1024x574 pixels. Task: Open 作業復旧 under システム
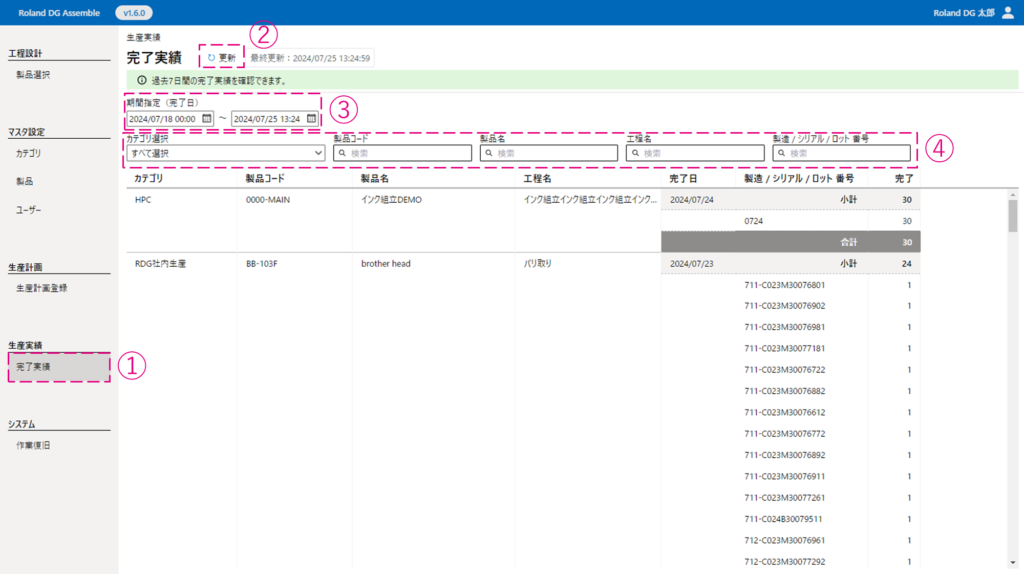(x=33, y=445)
